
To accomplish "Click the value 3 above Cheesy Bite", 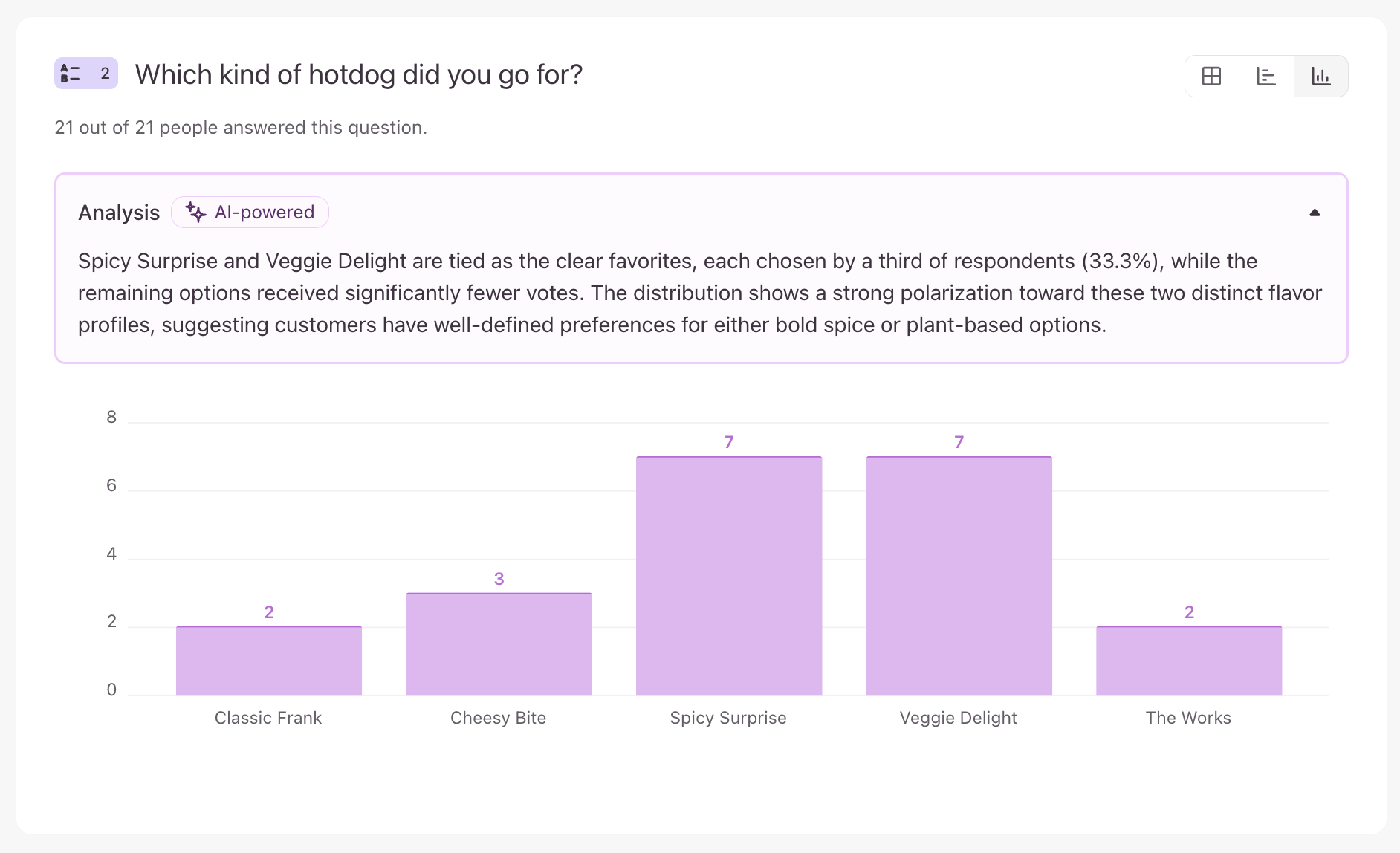I will click(x=499, y=579).
